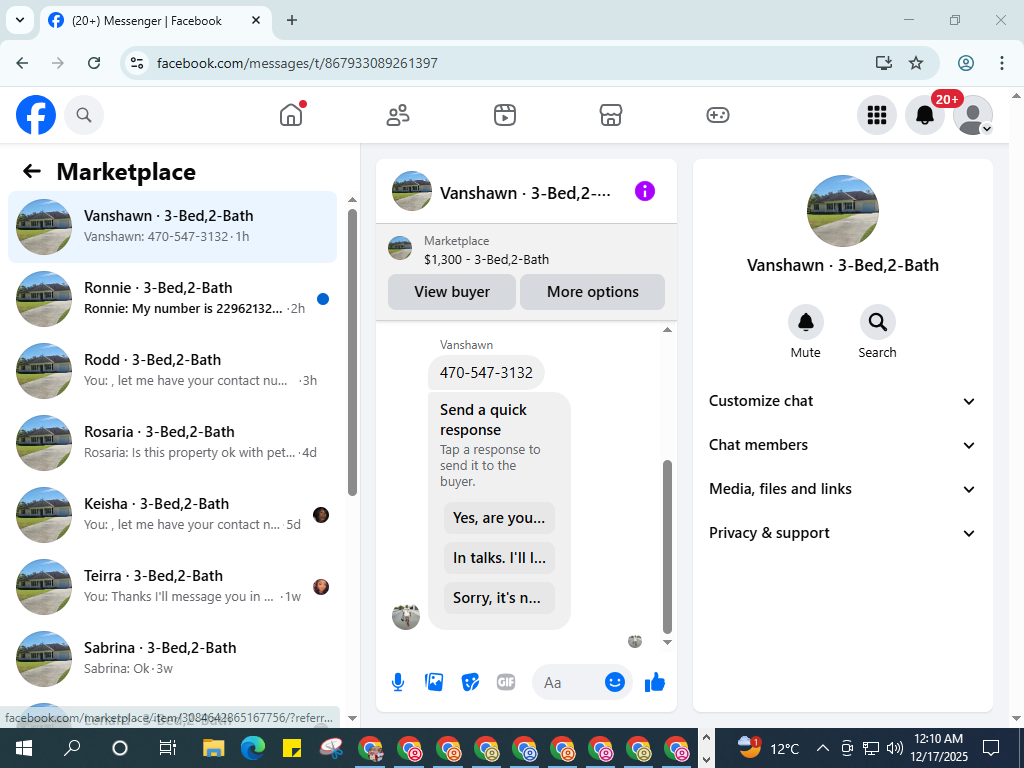Open Teirra conversation in list

[x=172, y=586]
